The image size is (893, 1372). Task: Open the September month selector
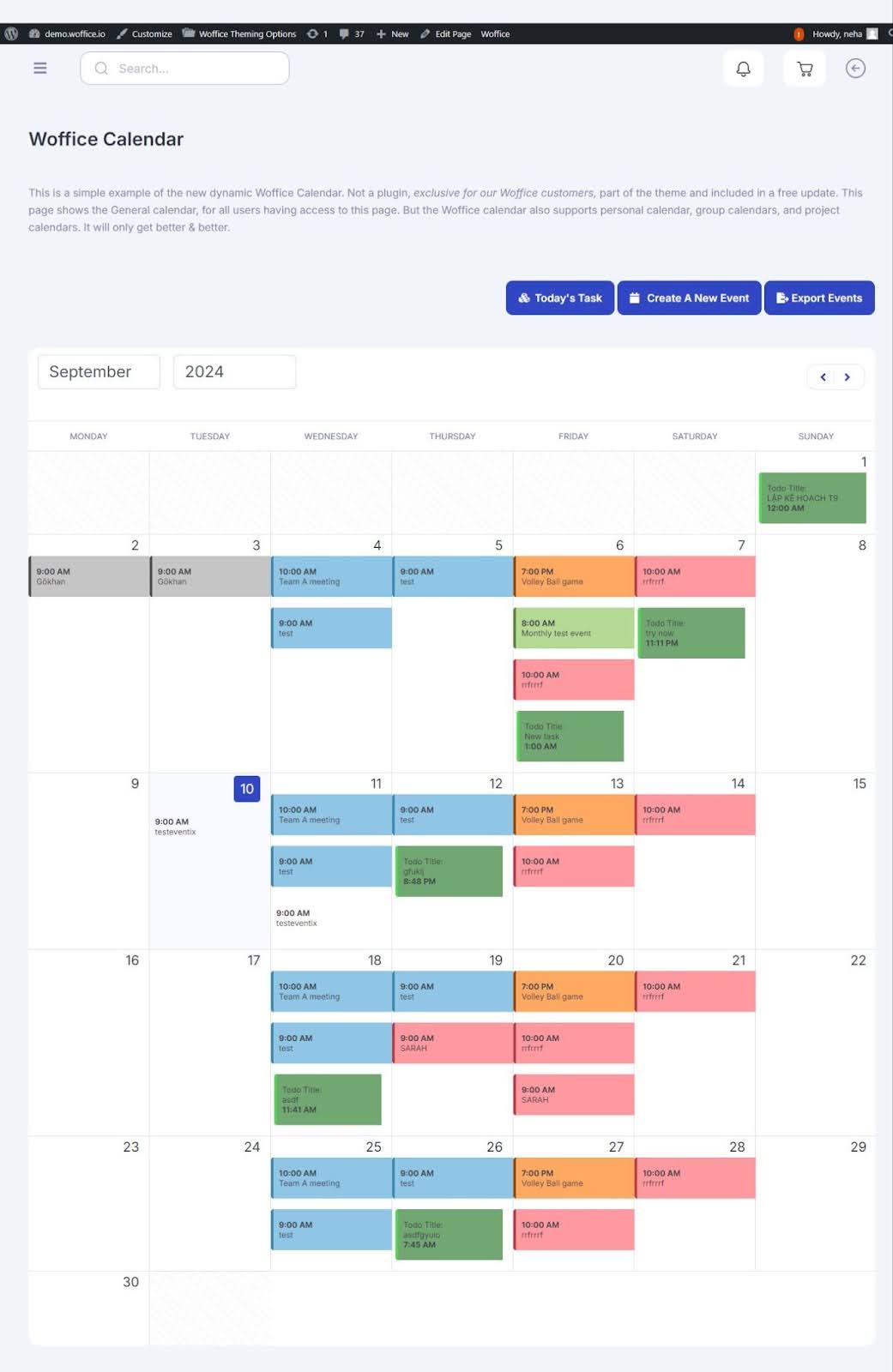click(x=99, y=372)
